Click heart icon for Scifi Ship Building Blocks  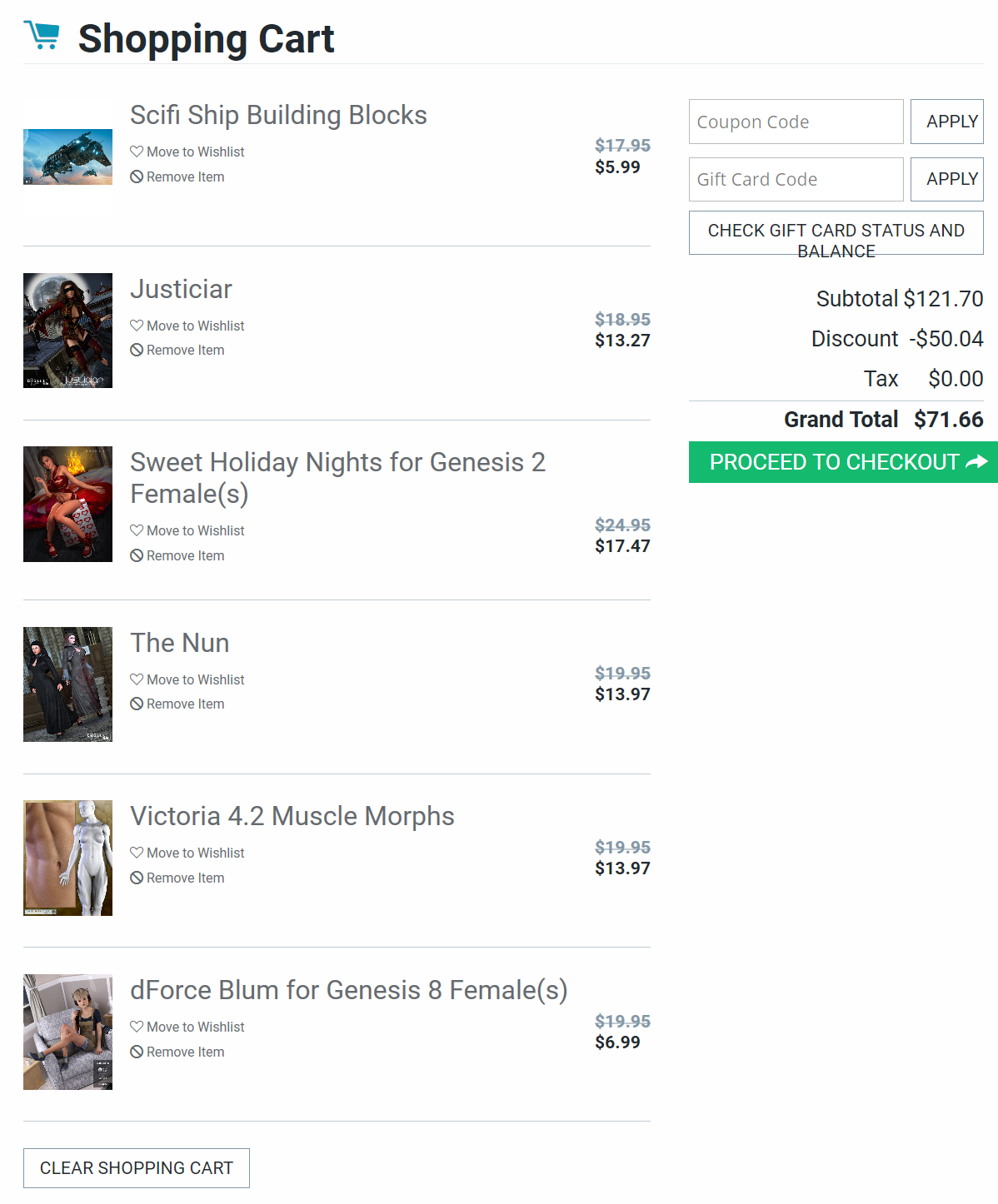tap(137, 152)
